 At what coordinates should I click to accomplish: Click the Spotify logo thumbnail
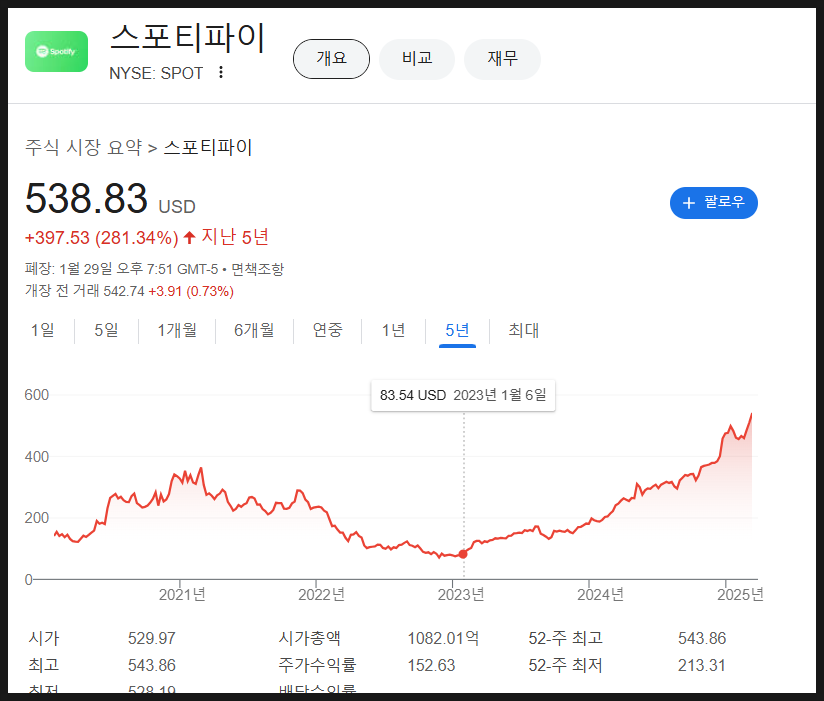[x=56, y=51]
